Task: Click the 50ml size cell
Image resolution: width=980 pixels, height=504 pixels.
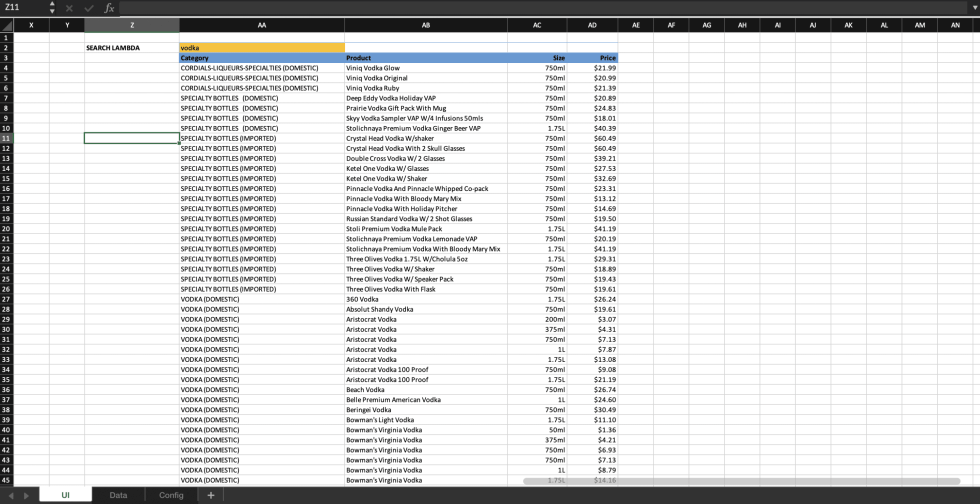Action: point(538,430)
